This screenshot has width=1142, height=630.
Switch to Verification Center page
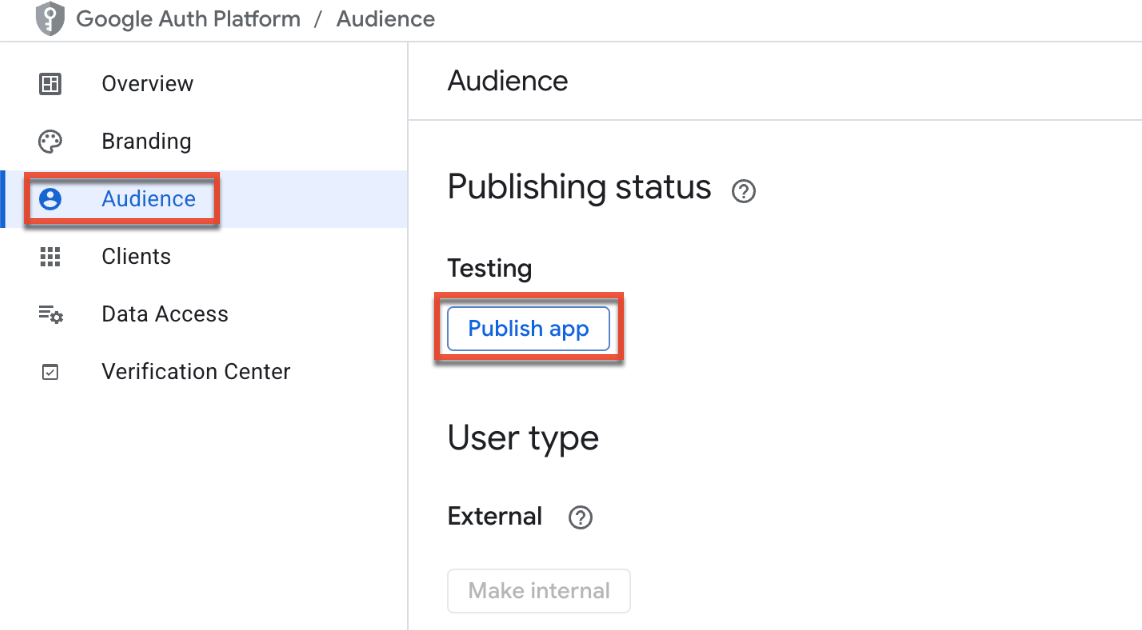(196, 372)
